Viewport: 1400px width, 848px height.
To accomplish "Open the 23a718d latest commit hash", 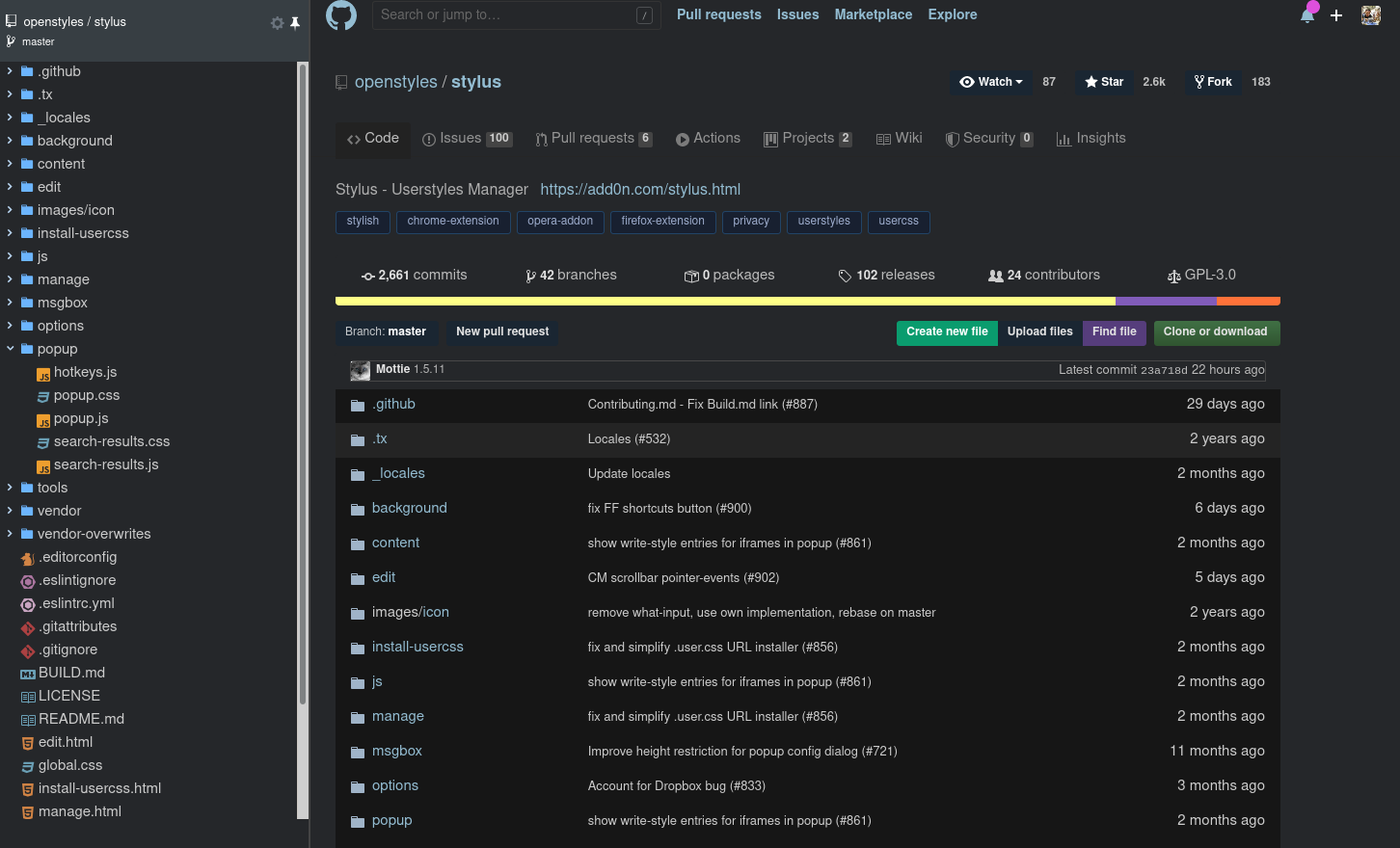I will tap(1164, 371).
